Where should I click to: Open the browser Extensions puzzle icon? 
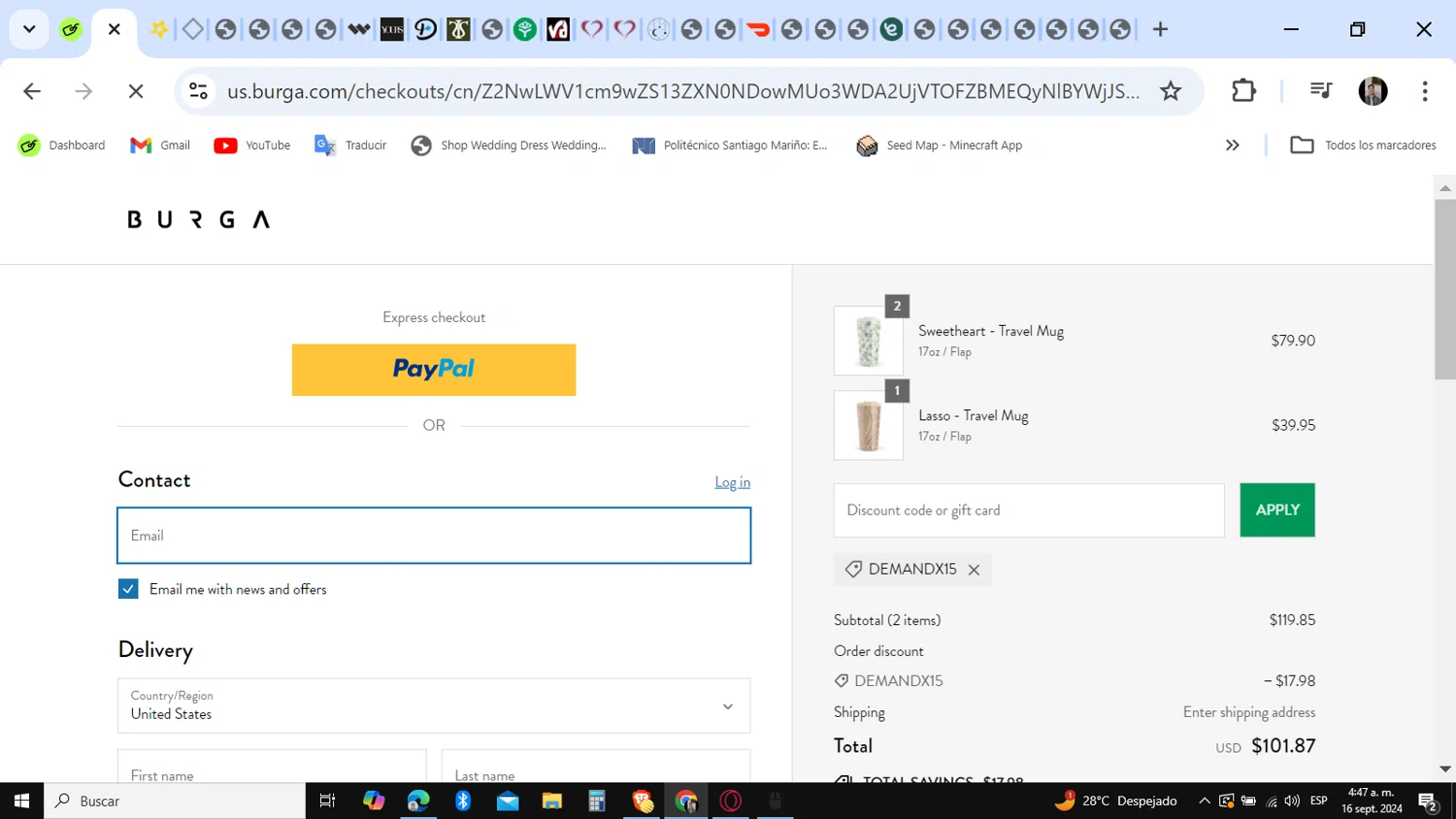pos(1243,91)
